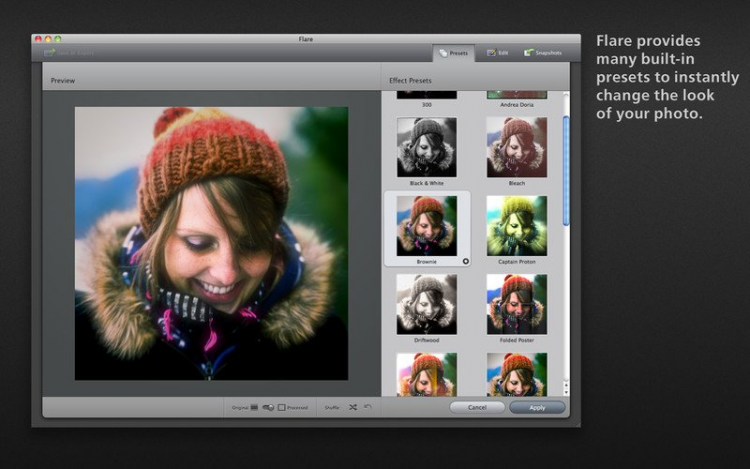
Task: Click the scrollbar down arrow in presets
Action: tap(566, 392)
